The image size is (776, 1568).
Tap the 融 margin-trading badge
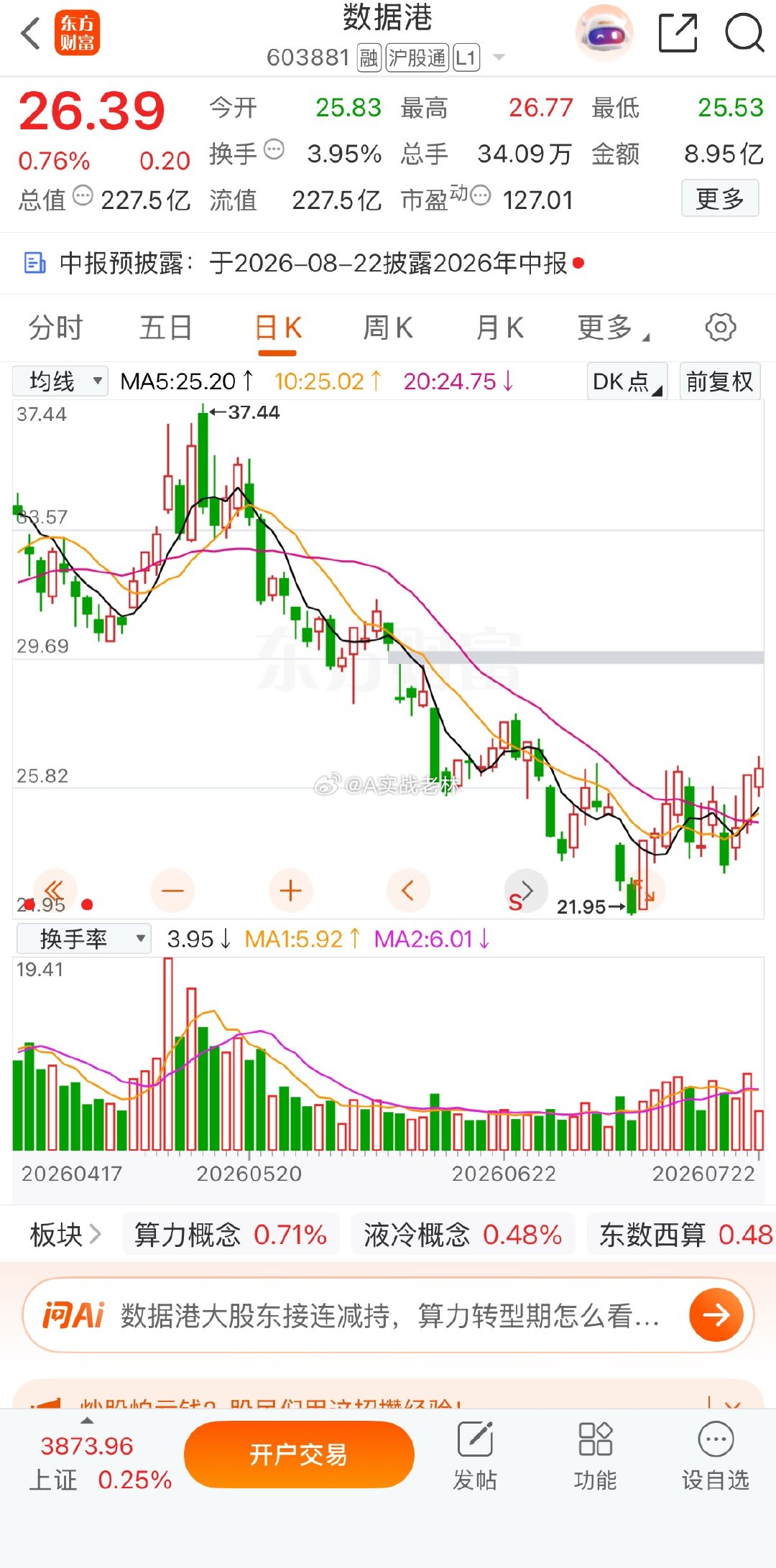369,58
